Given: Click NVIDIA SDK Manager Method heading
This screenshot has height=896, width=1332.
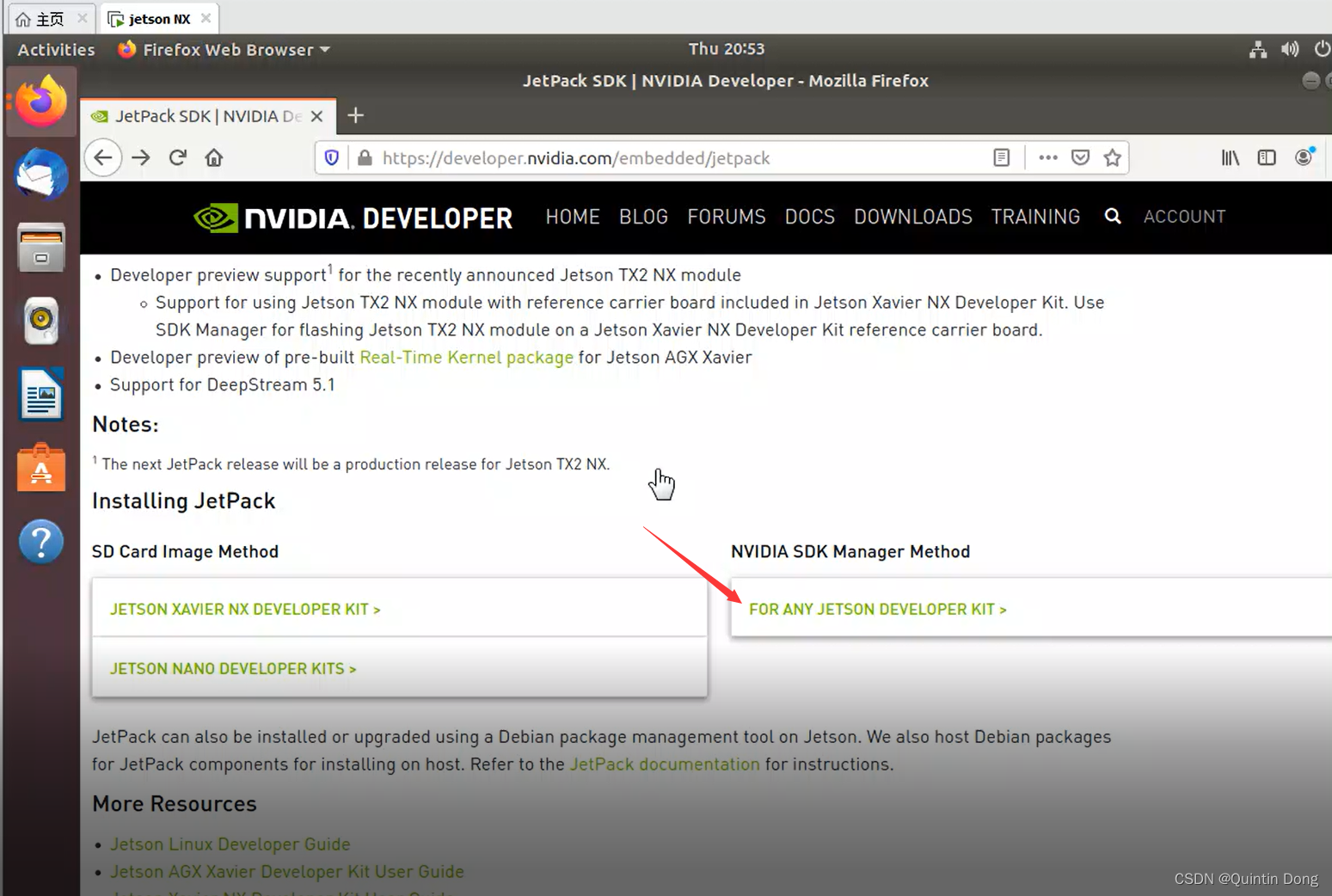Looking at the screenshot, I should tap(850, 551).
